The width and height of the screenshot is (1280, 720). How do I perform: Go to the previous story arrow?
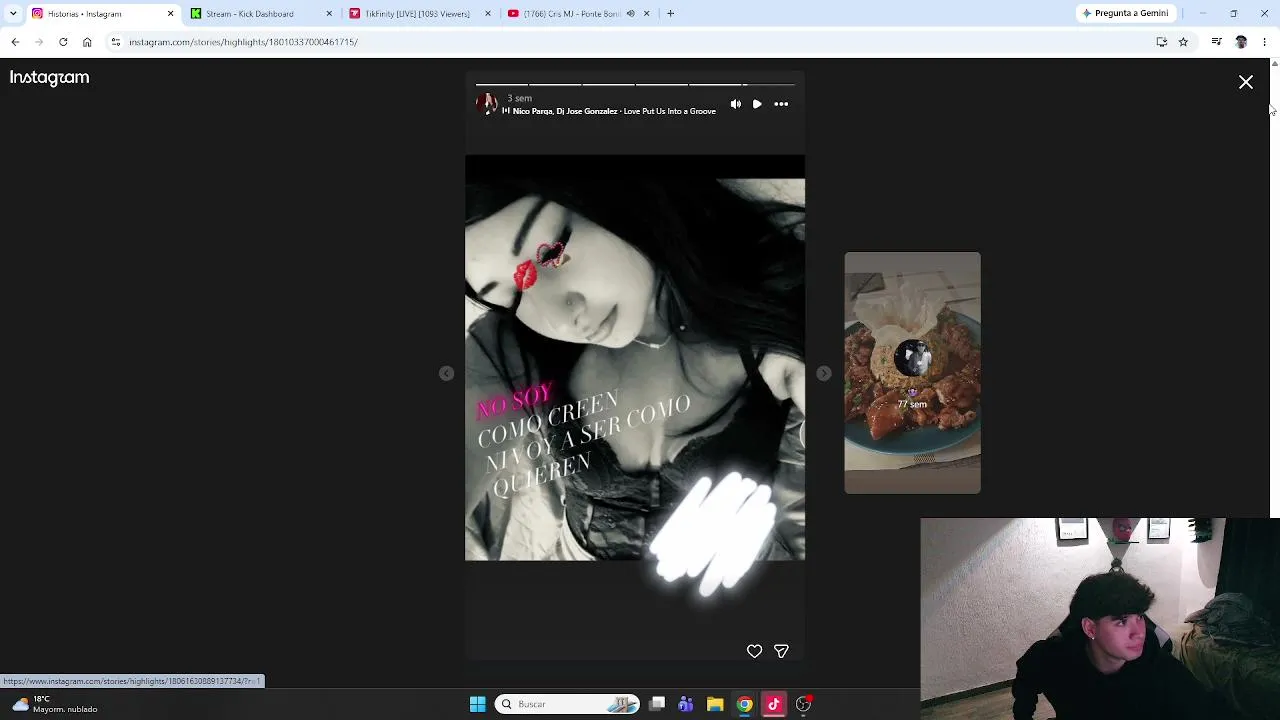point(446,373)
